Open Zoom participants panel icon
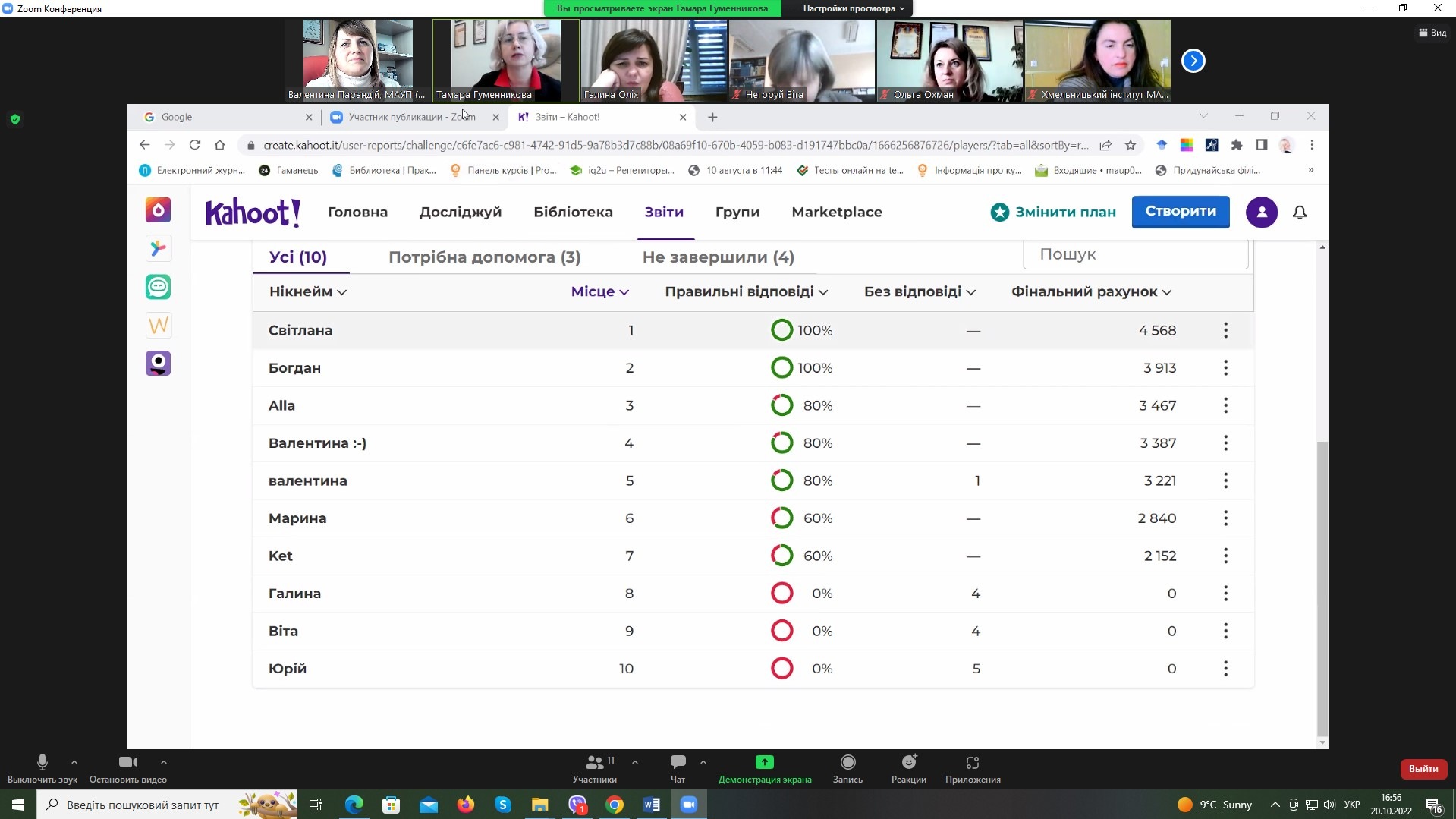Image resolution: width=1456 pixels, height=819 pixels. (x=594, y=763)
